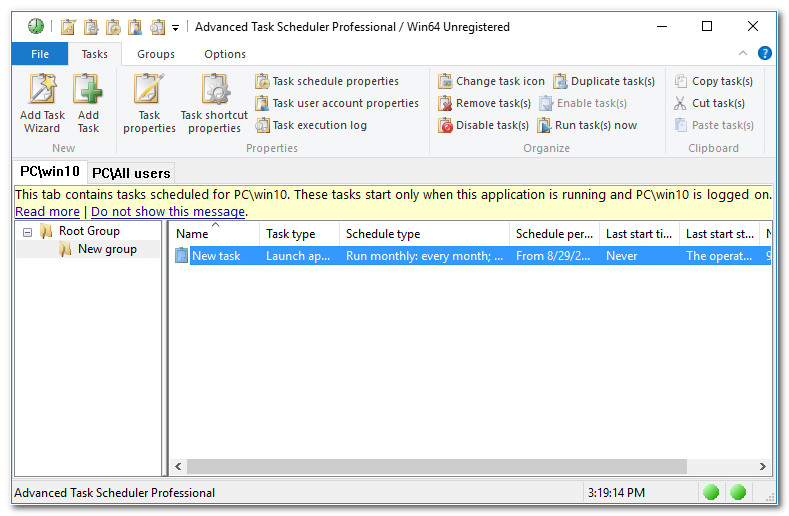Switch to the Options ribbon tab
Viewport: 789px width, 516px height.
(x=225, y=54)
